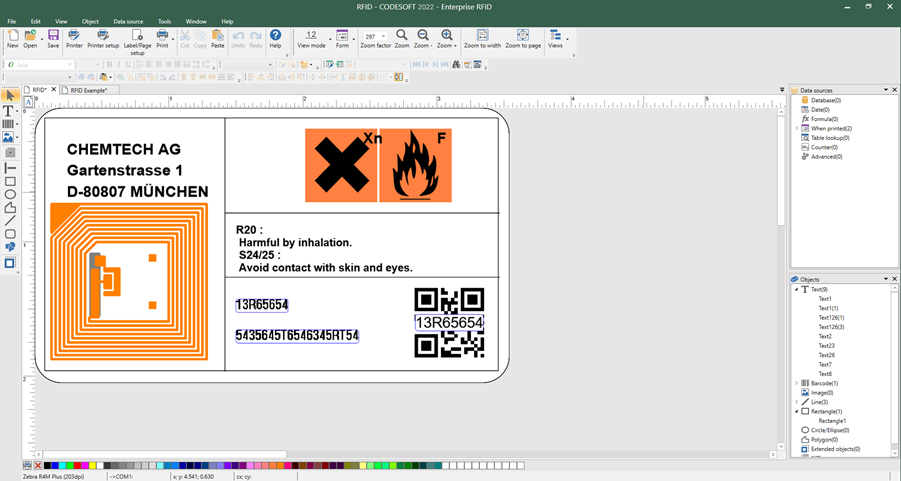The width and height of the screenshot is (901, 481).
Task: Open Printer setup
Action: (x=103, y=39)
